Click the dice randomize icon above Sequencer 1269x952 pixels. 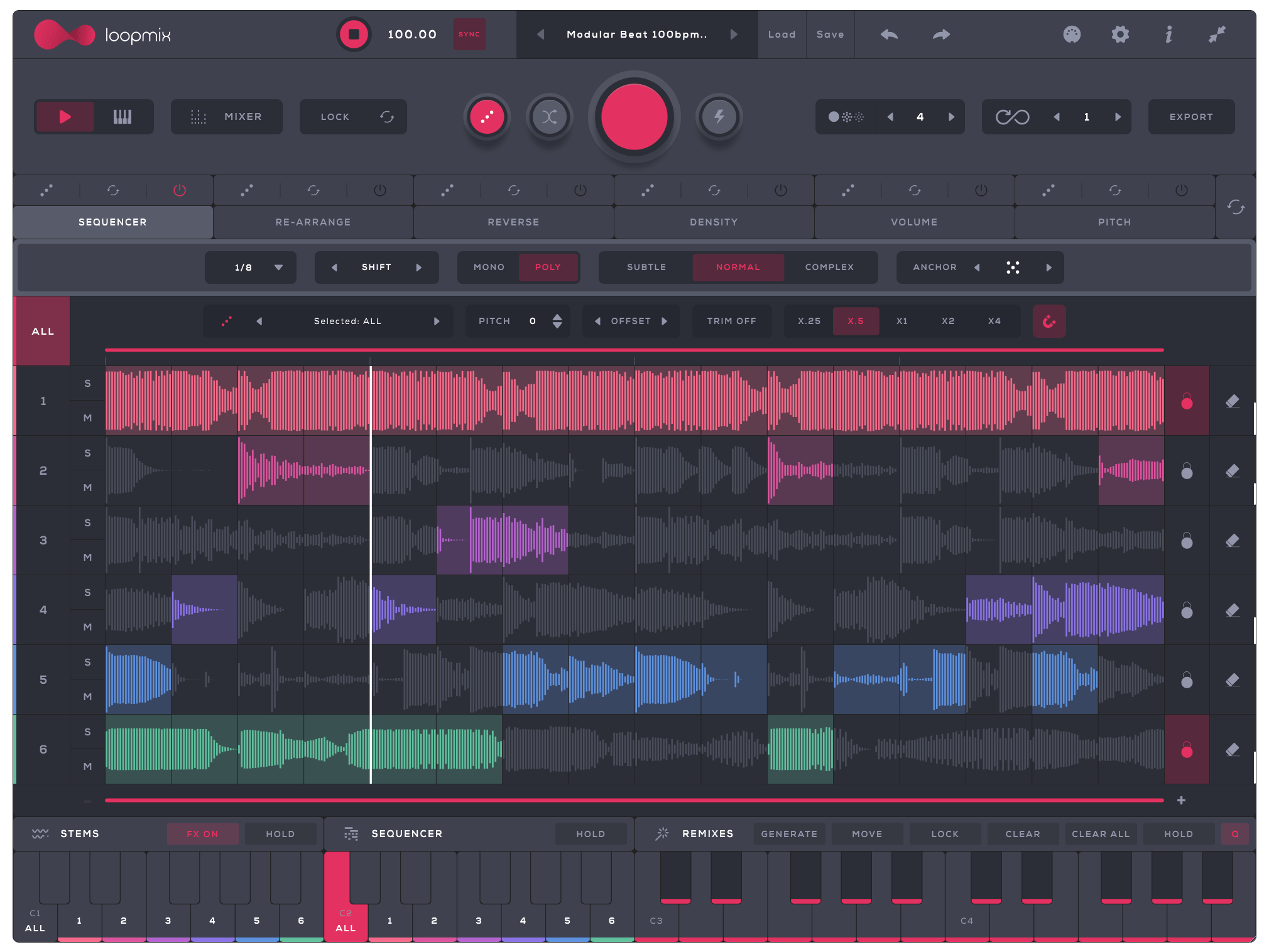[45, 190]
